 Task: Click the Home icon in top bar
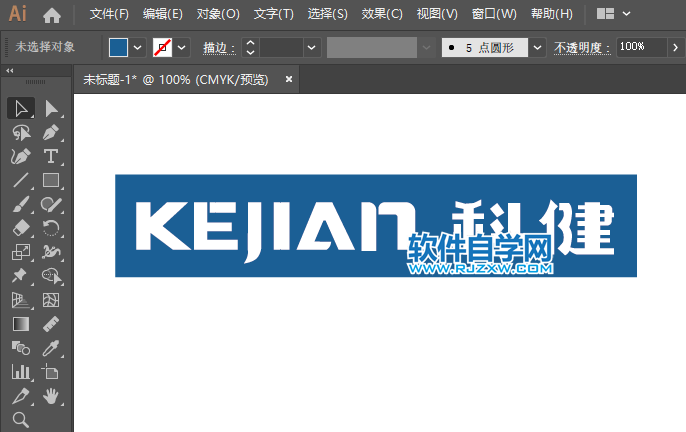pyautogui.click(x=52, y=15)
